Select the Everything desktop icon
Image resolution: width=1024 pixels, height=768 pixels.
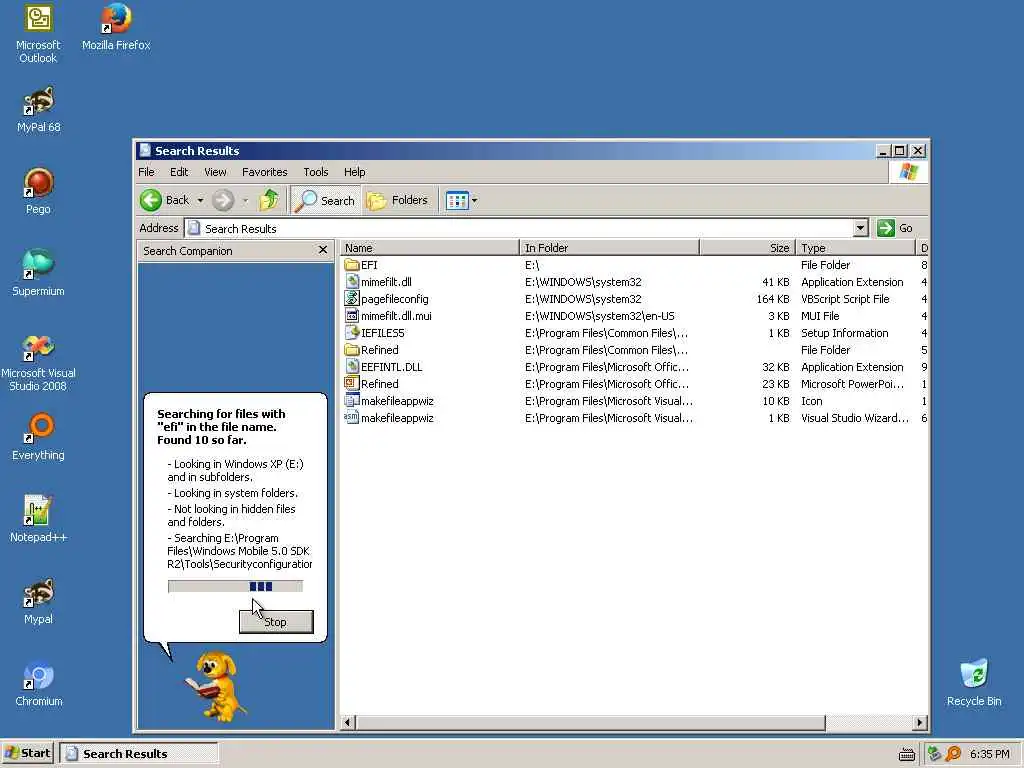pyautogui.click(x=39, y=437)
